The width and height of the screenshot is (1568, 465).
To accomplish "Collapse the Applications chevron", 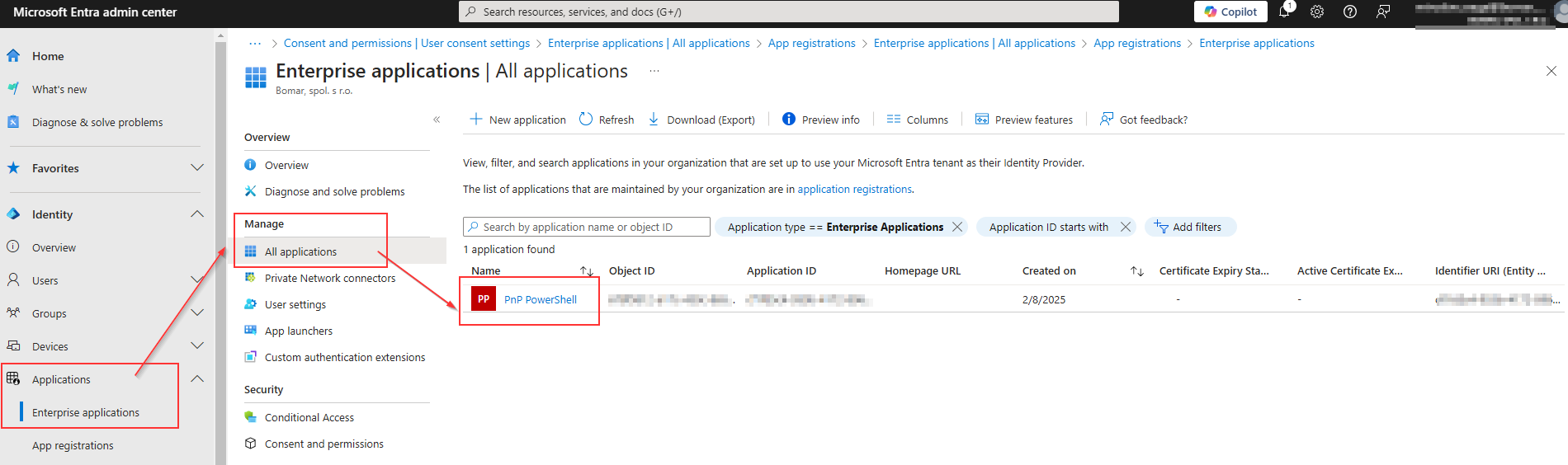I will tap(197, 378).
